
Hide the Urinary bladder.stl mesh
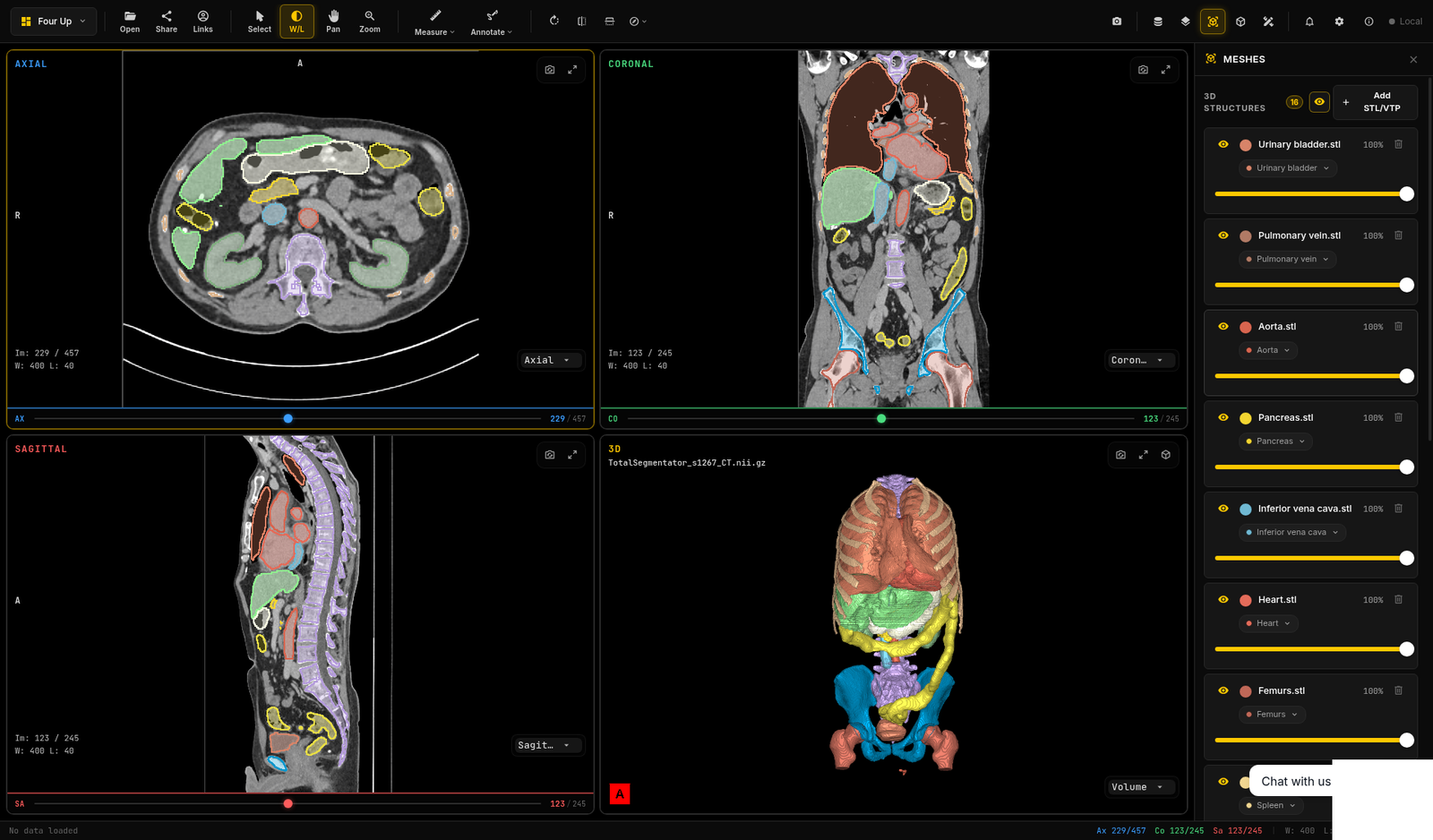tap(1223, 144)
